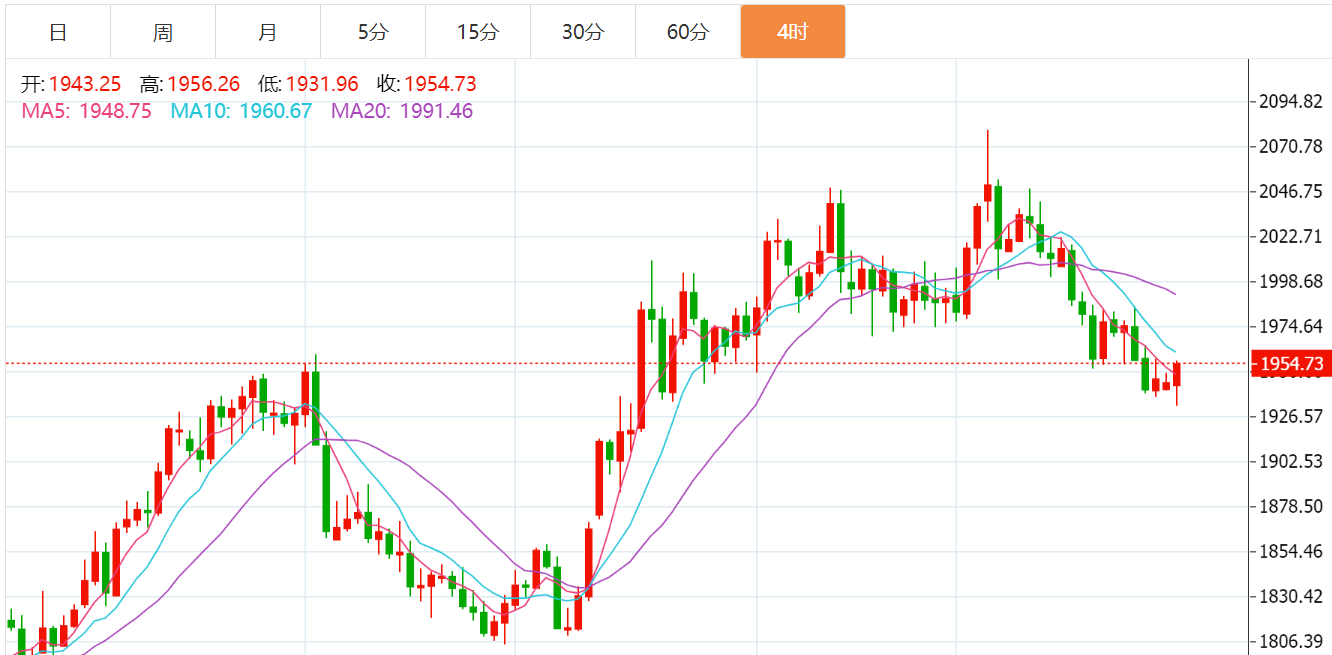
Task: Click the active 4时 timeframe tab
Action: 793,32
